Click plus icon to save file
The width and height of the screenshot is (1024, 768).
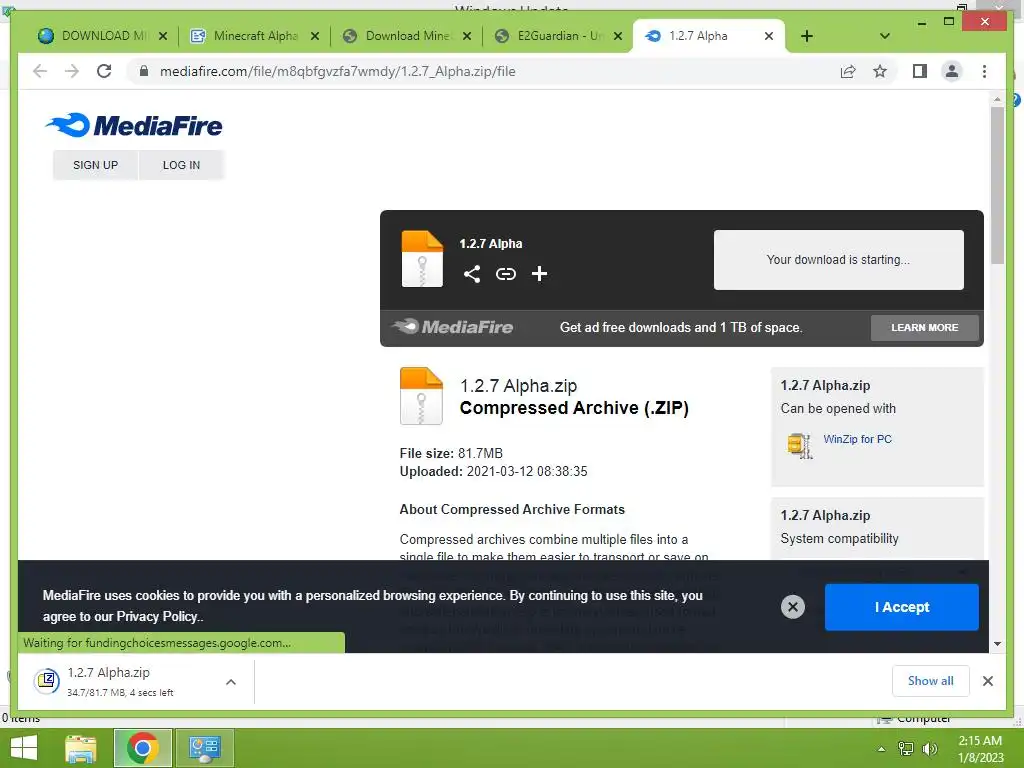[539, 274]
